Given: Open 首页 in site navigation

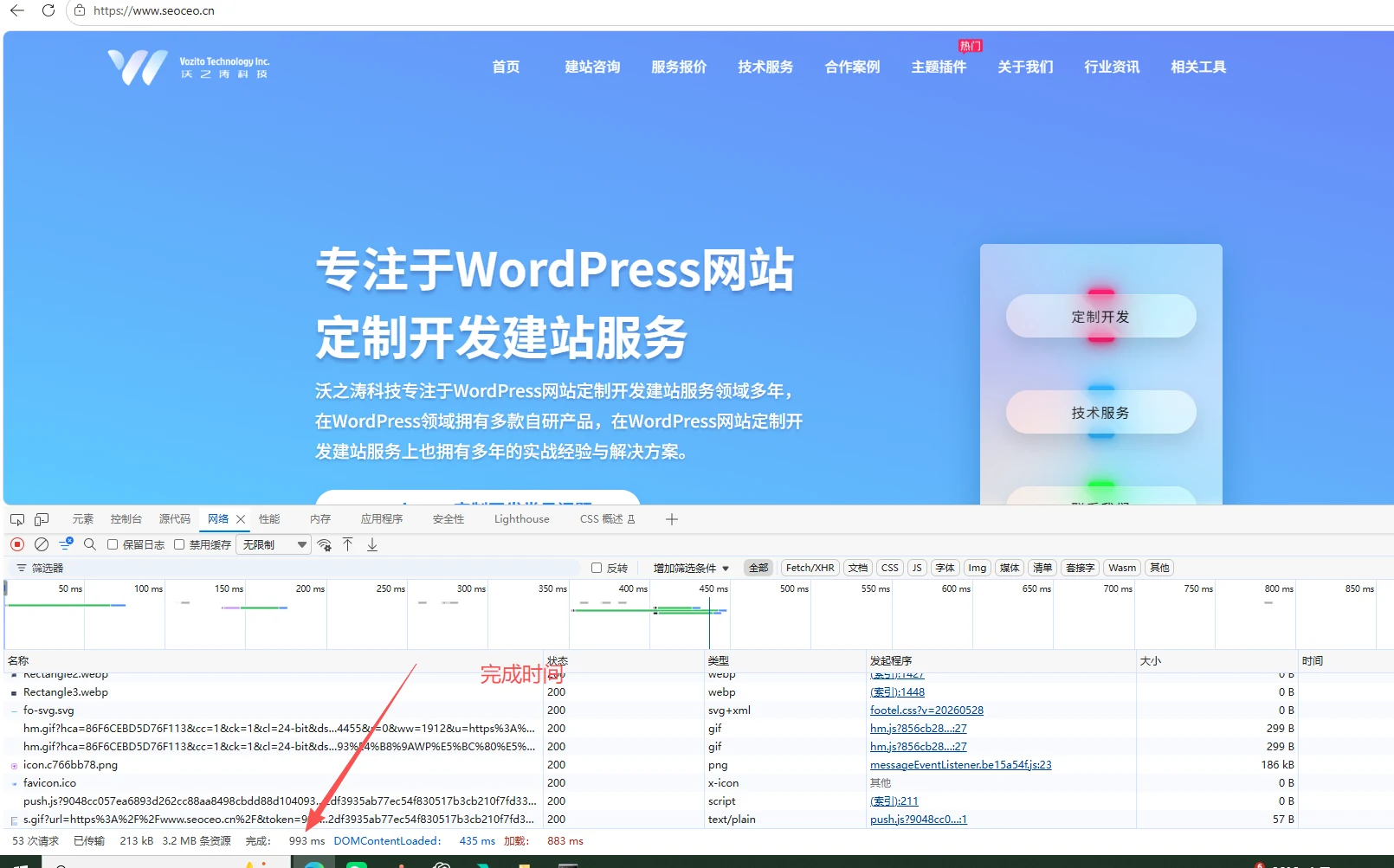Looking at the screenshot, I should [x=506, y=67].
